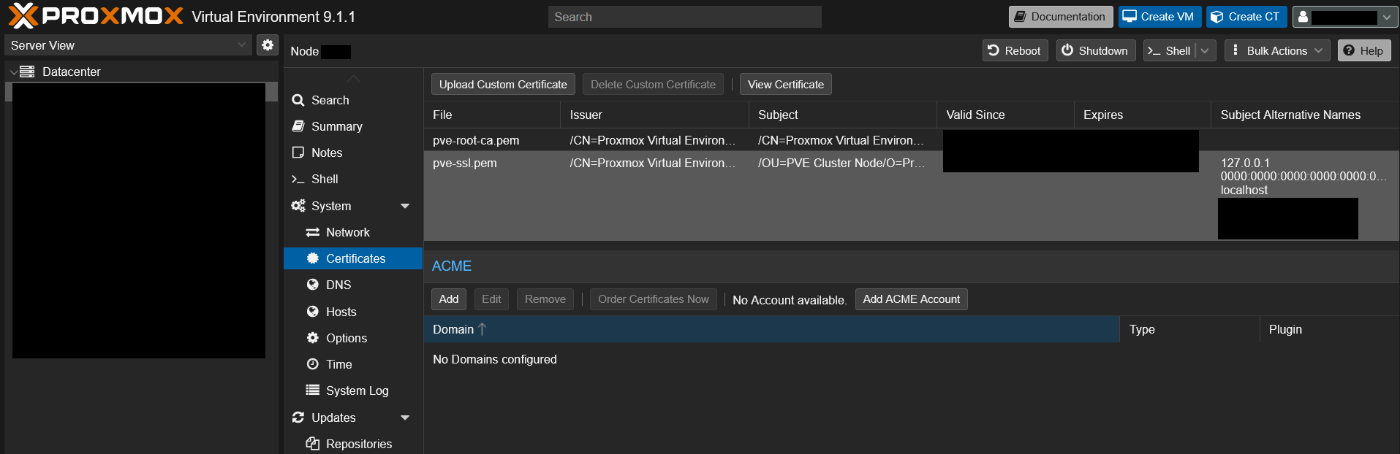
Task: Click the Updates refresh icon
Action: pyautogui.click(x=298, y=418)
